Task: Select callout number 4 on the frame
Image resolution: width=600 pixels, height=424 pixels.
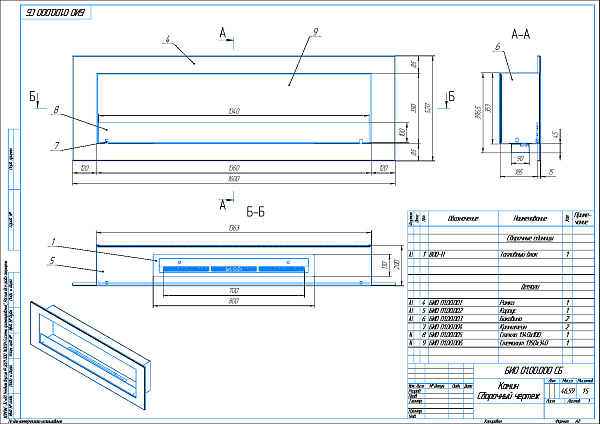Action: pyautogui.click(x=168, y=39)
